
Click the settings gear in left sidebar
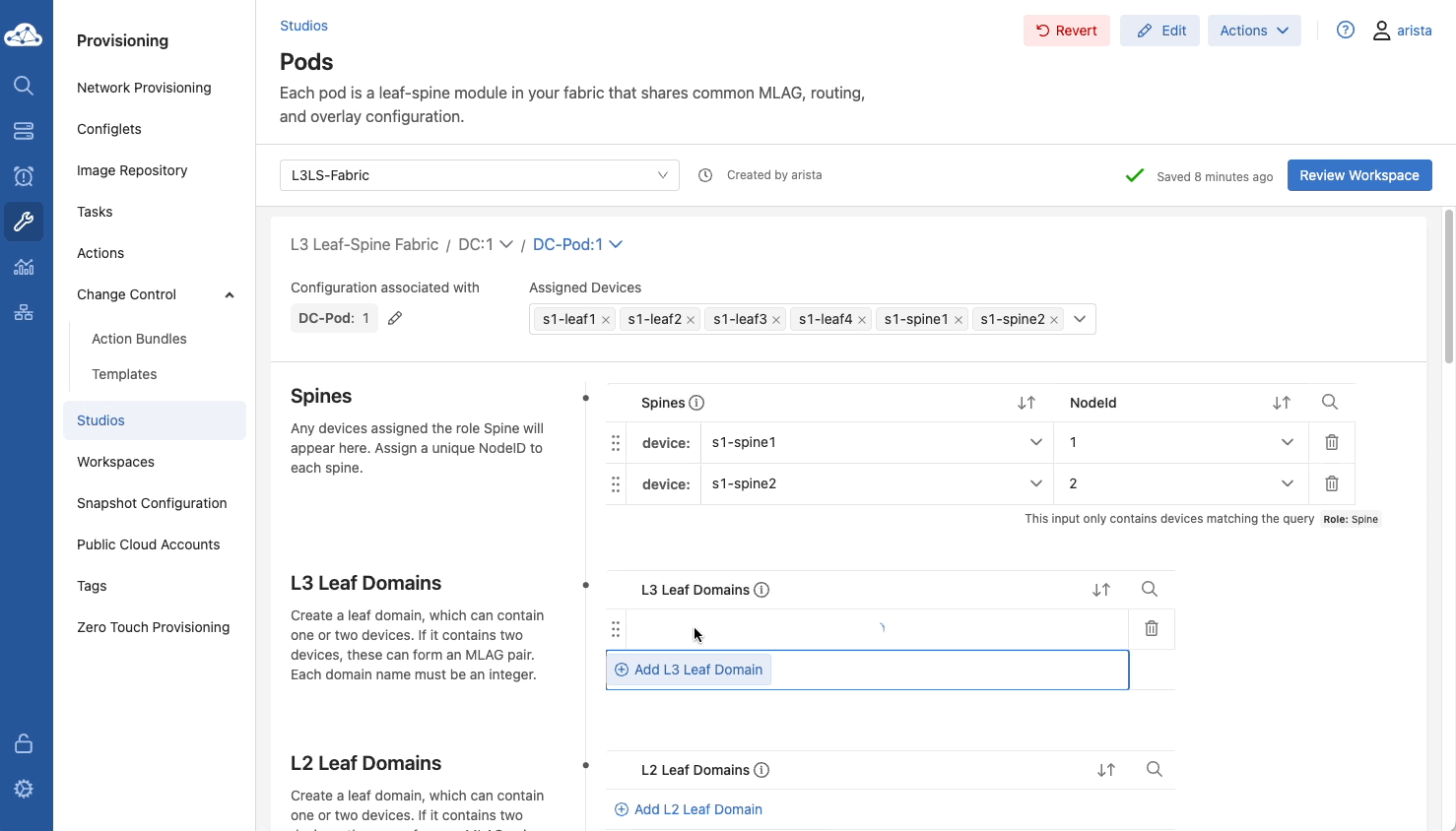24,789
